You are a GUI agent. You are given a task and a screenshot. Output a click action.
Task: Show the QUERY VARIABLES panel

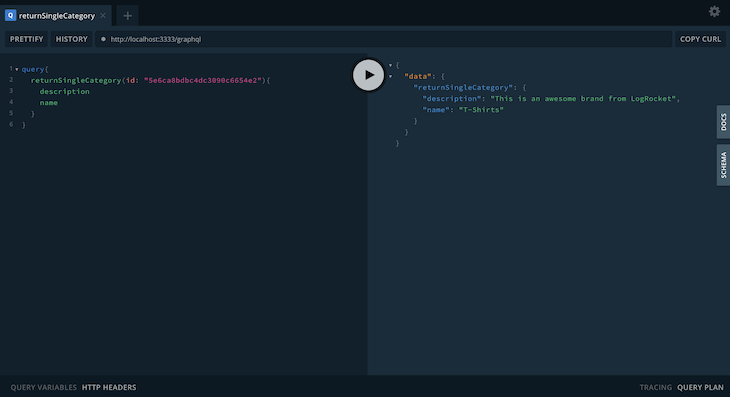(44, 387)
